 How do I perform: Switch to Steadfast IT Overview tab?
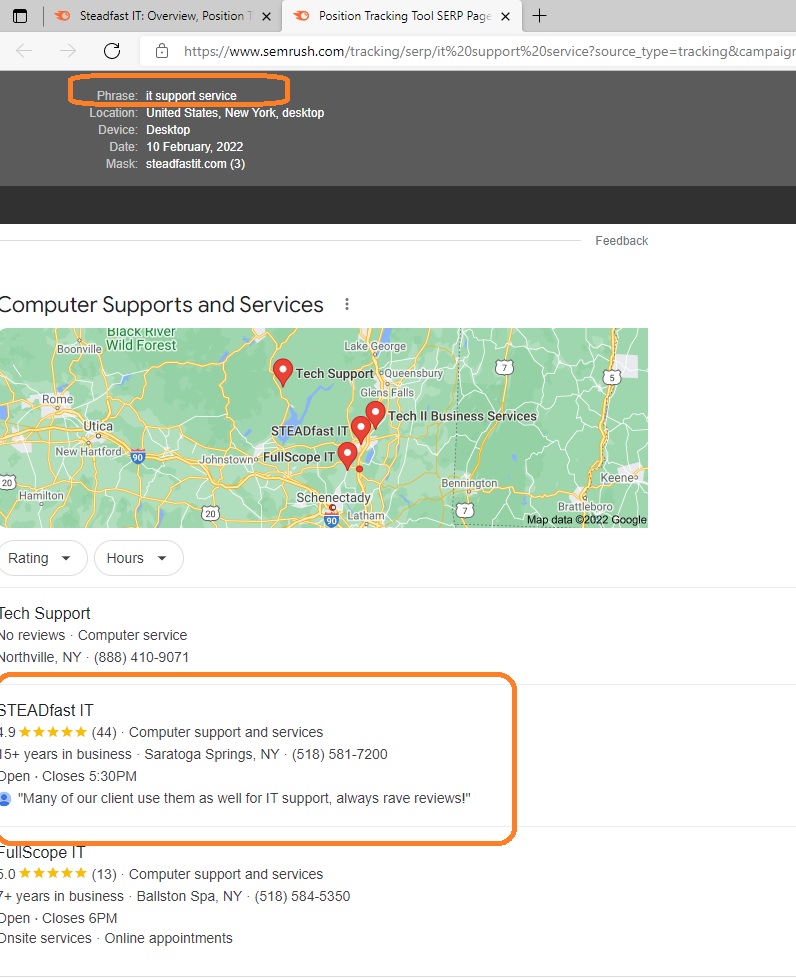pyautogui.click(x=162, y=16)
